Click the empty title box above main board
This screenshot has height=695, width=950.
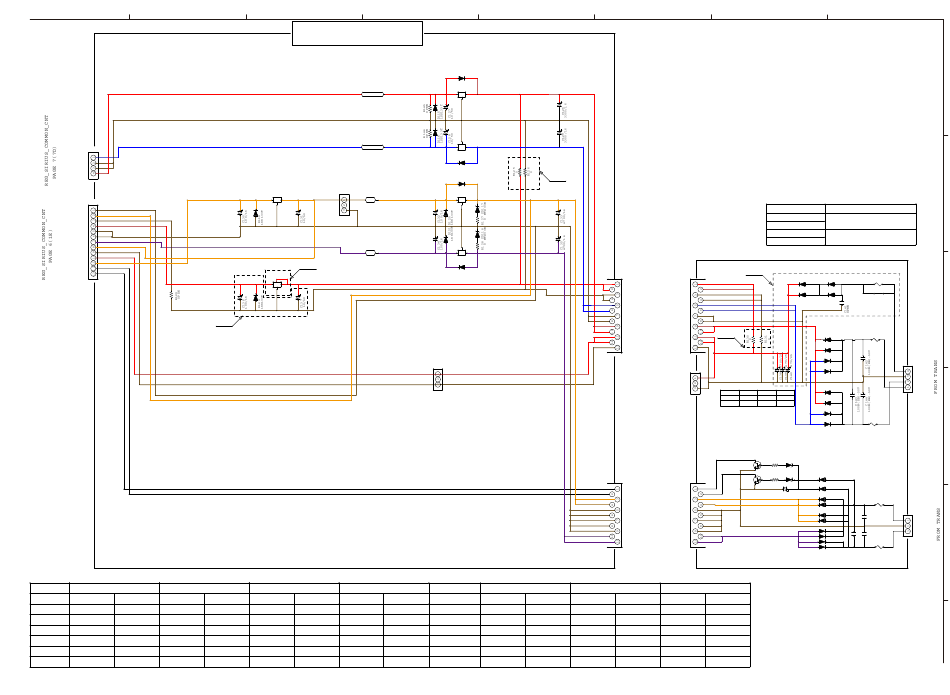pyautogui.click(x=357, y=33)
